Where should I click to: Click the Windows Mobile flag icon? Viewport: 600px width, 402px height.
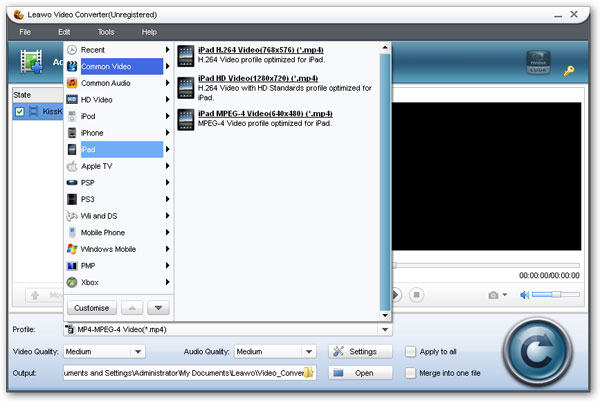point(72,249)
